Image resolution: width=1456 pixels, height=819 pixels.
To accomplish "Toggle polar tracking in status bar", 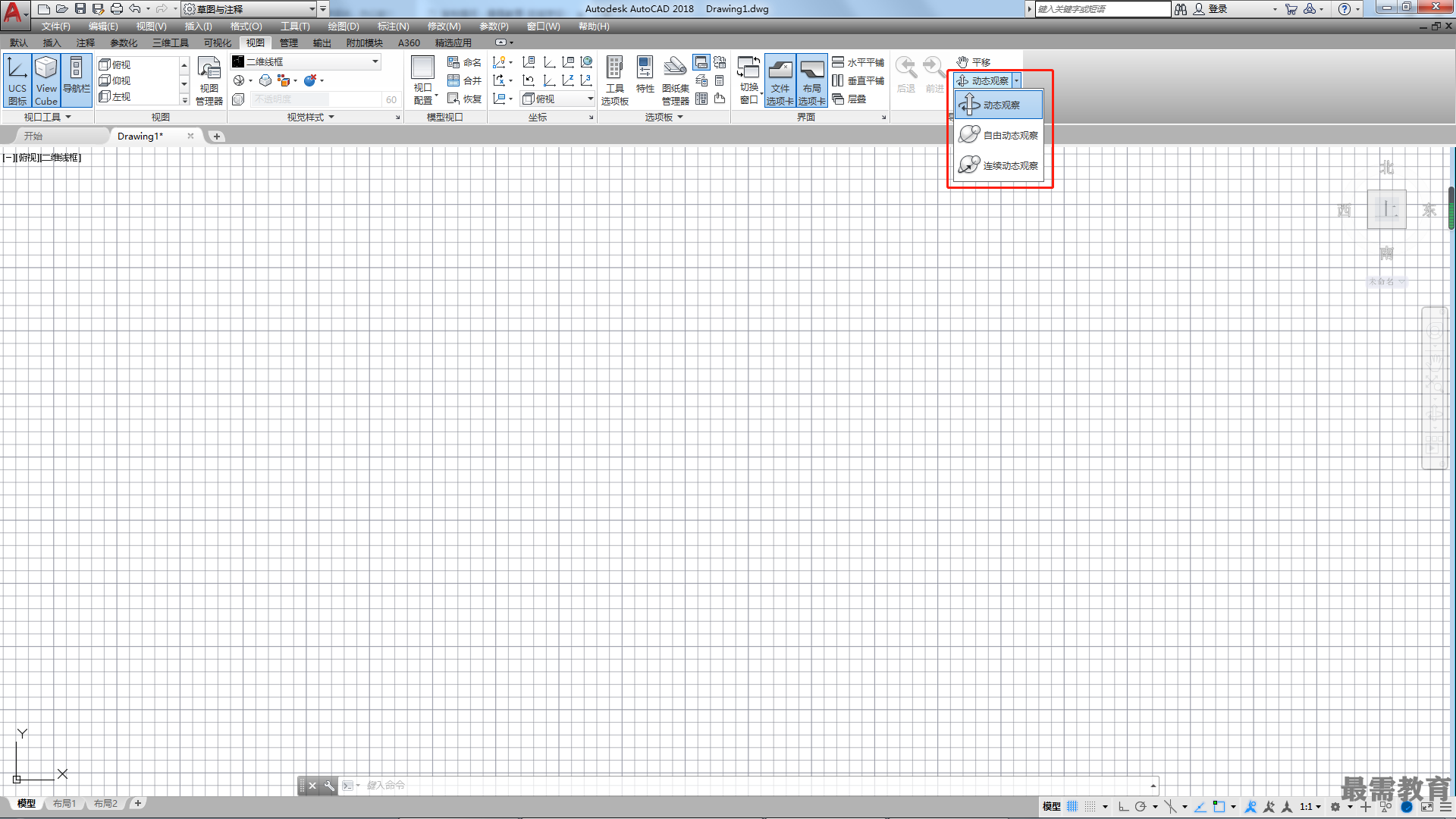I will pos(1141,807).
